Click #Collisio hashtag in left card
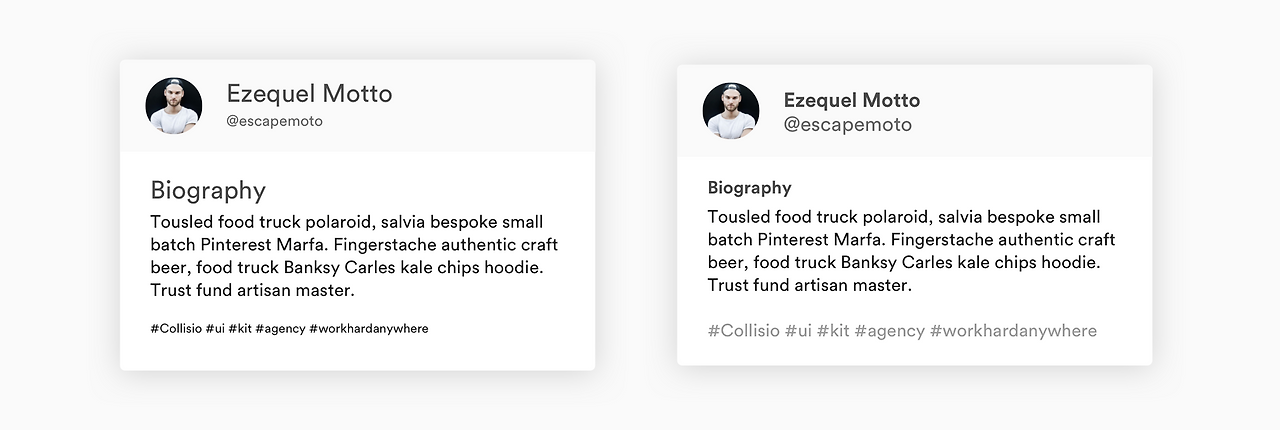Screen dimensions: 1280x430 pos(176,328)
